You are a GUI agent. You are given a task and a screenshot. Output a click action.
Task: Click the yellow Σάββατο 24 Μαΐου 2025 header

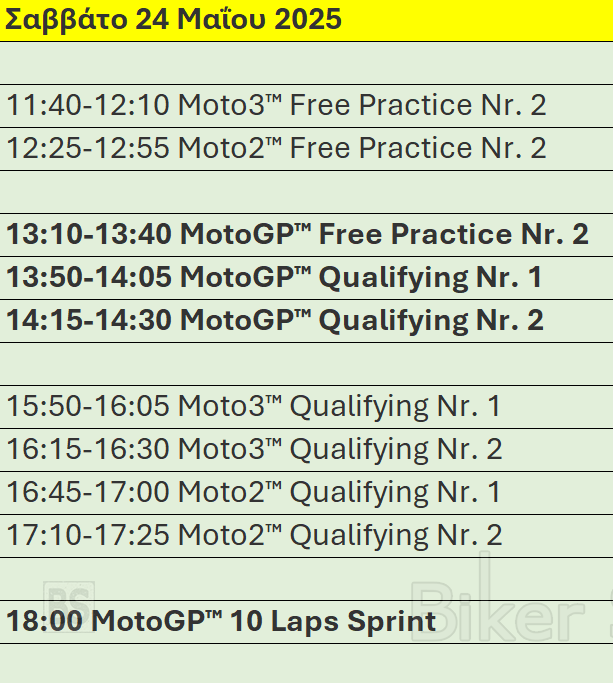point(306,20)
